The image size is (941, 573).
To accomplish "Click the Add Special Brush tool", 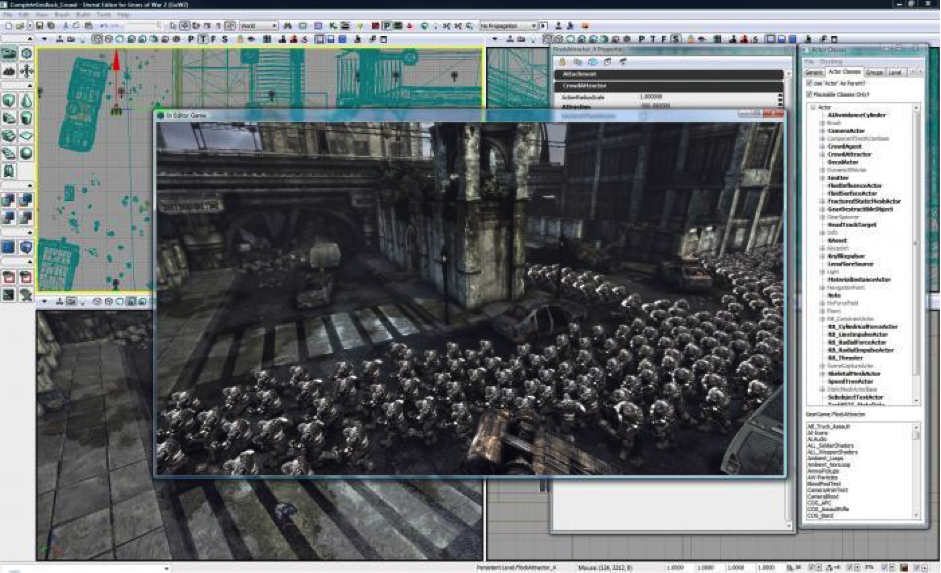I will (9, 247).
